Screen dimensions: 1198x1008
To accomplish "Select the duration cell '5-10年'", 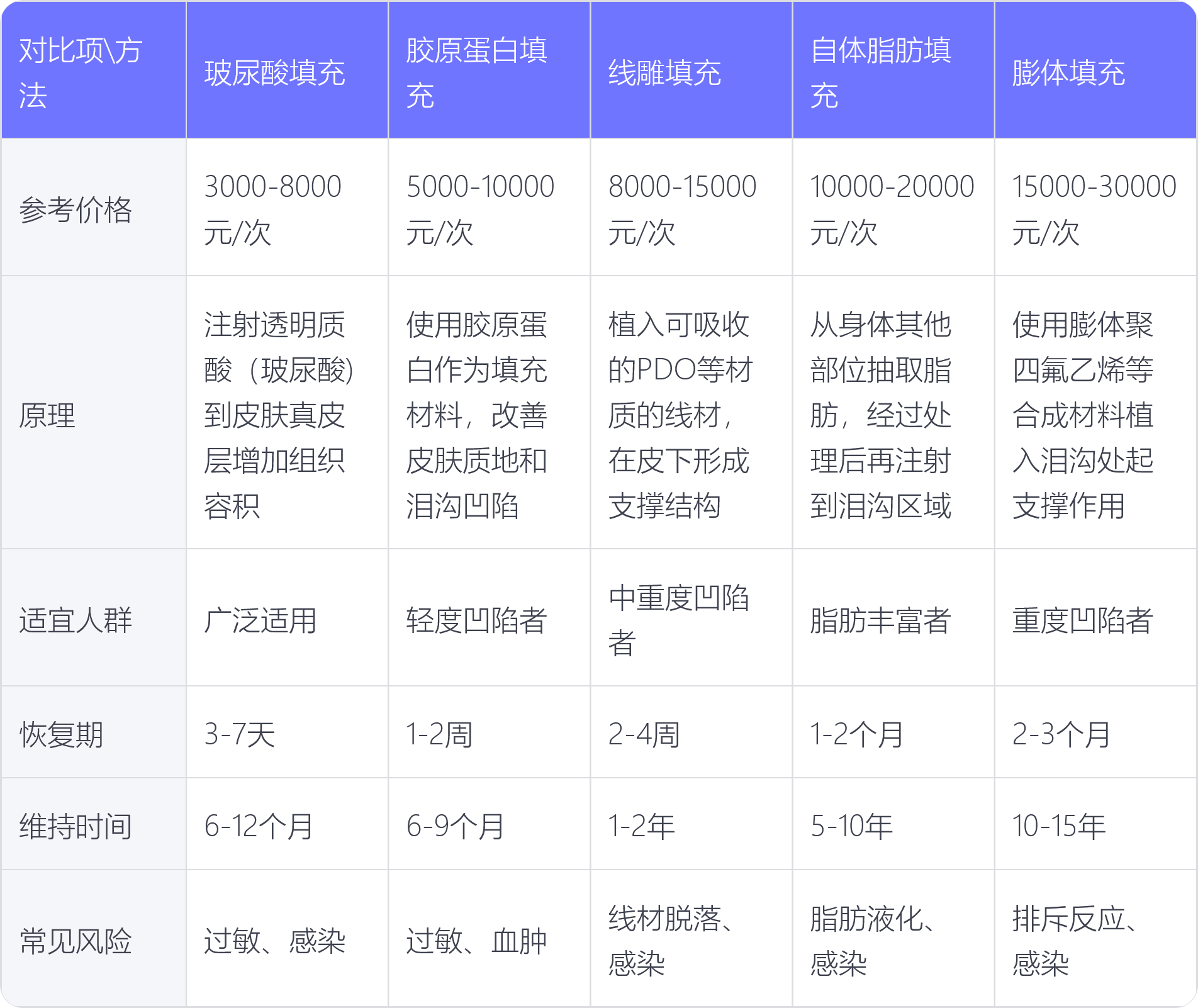I will tap(893, 824).
